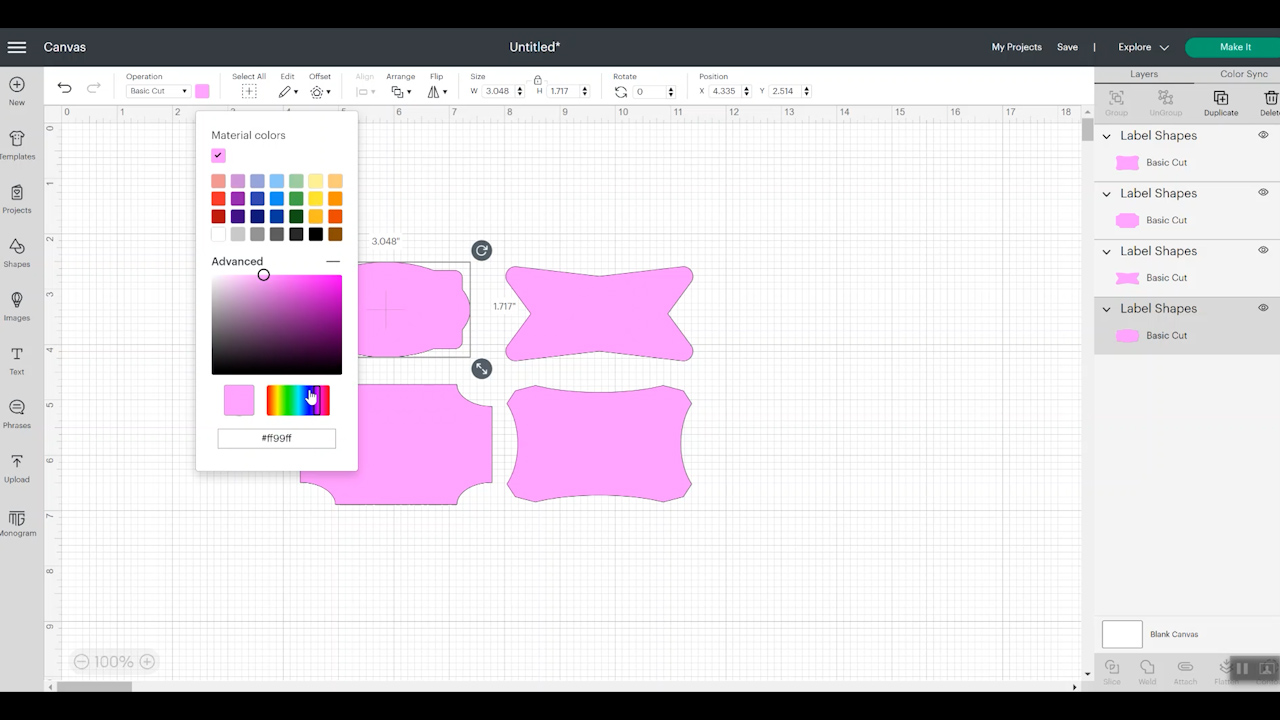Viewport: 1280px width, 720px height.
Task: Collapse the Advanced color section
Action: pos(333,261)
